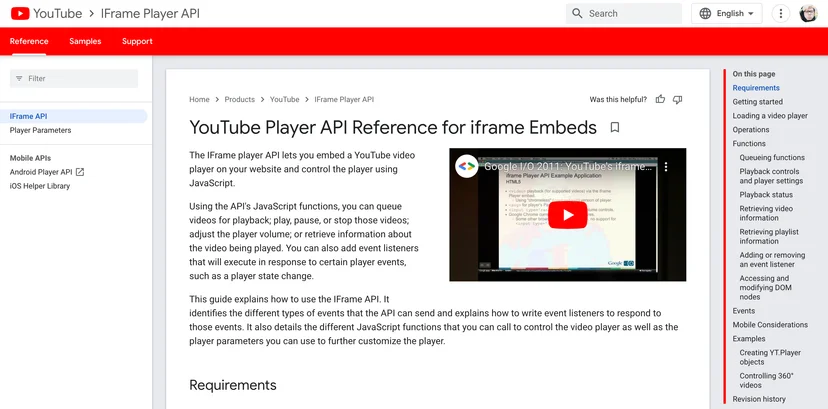
Task: Bookmark this page with the bookmark icon
Action: coord(615,127)
